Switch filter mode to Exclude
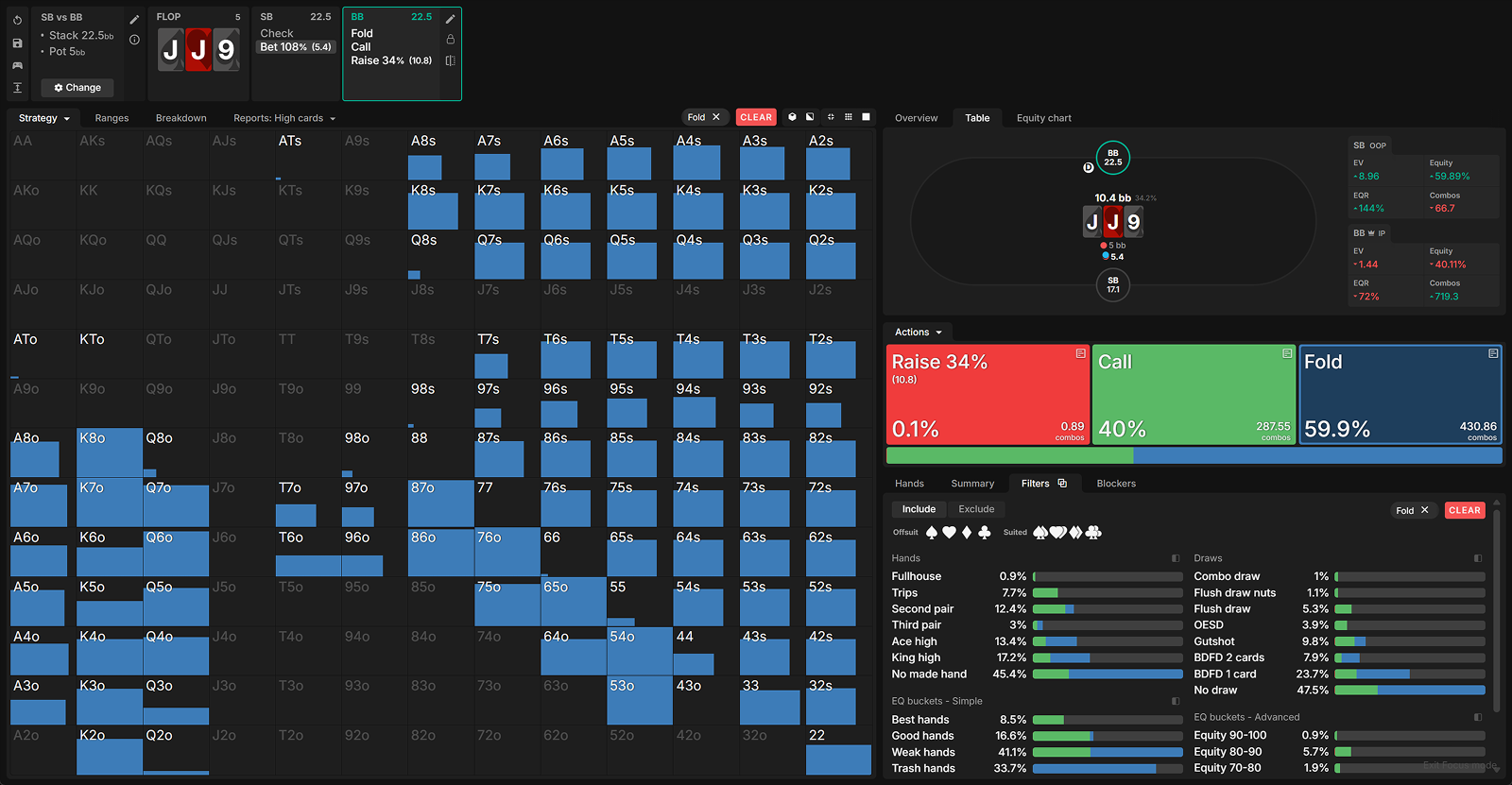 pyautogui.click(x=976, y=509)
